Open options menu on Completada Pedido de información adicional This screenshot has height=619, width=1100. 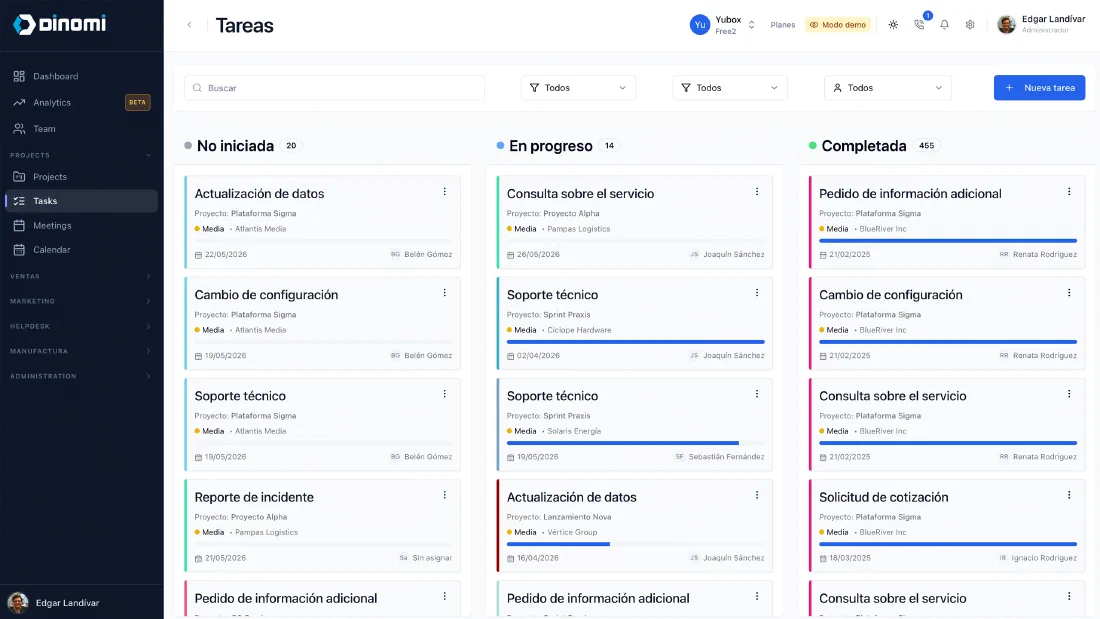pos(1069,192)
